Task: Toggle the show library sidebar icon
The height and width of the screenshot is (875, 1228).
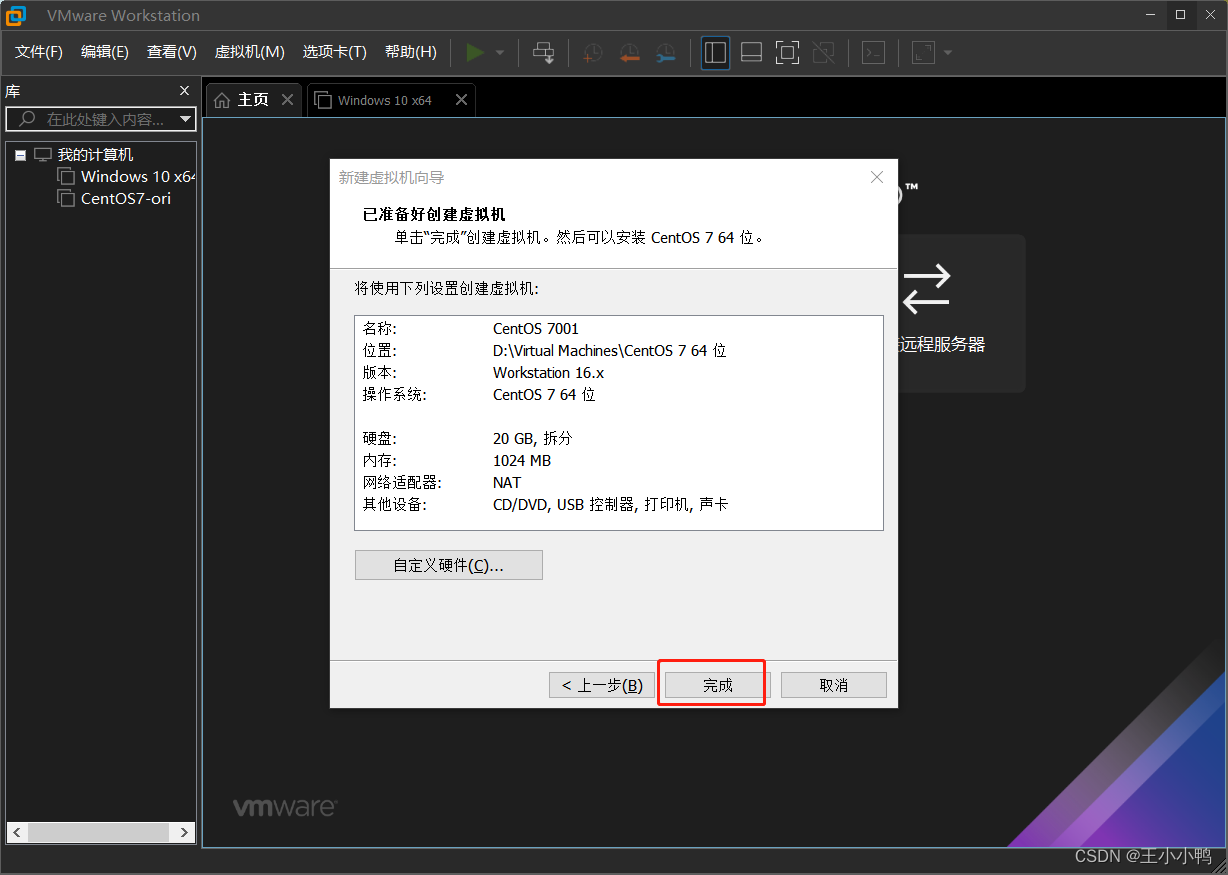Action: [715, 53]
